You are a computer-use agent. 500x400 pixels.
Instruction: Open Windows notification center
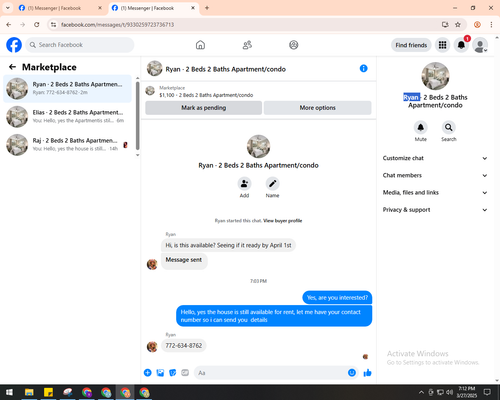coord(487,392)
